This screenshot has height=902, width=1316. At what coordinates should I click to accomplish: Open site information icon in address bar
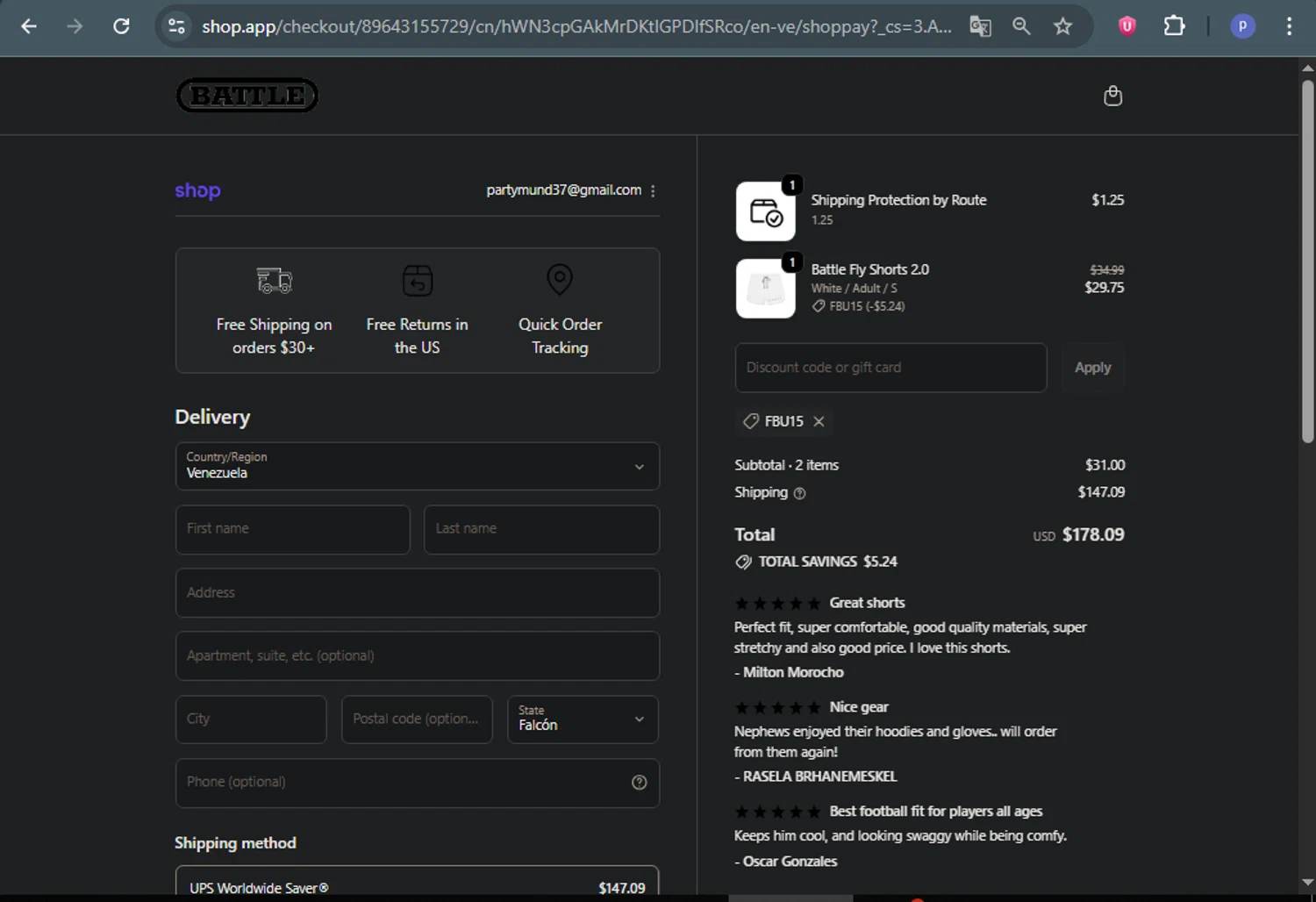point(176,26)
